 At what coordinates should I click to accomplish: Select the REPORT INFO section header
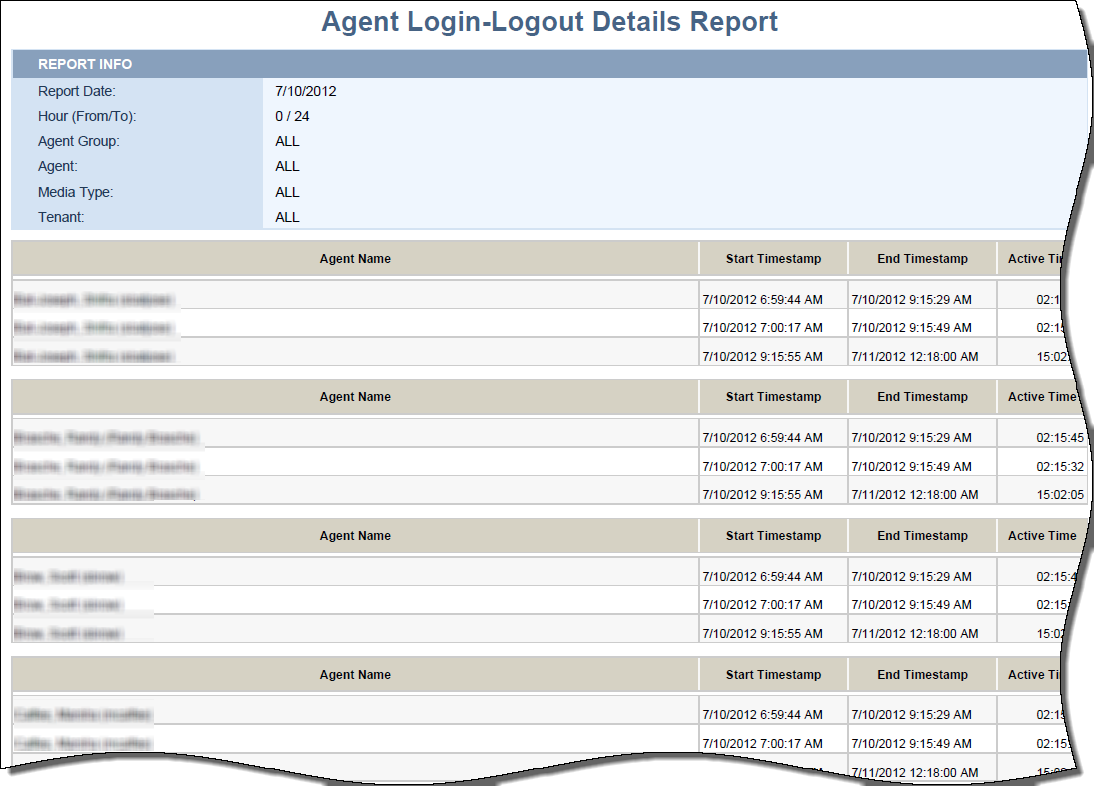click(x=85, y=64)
